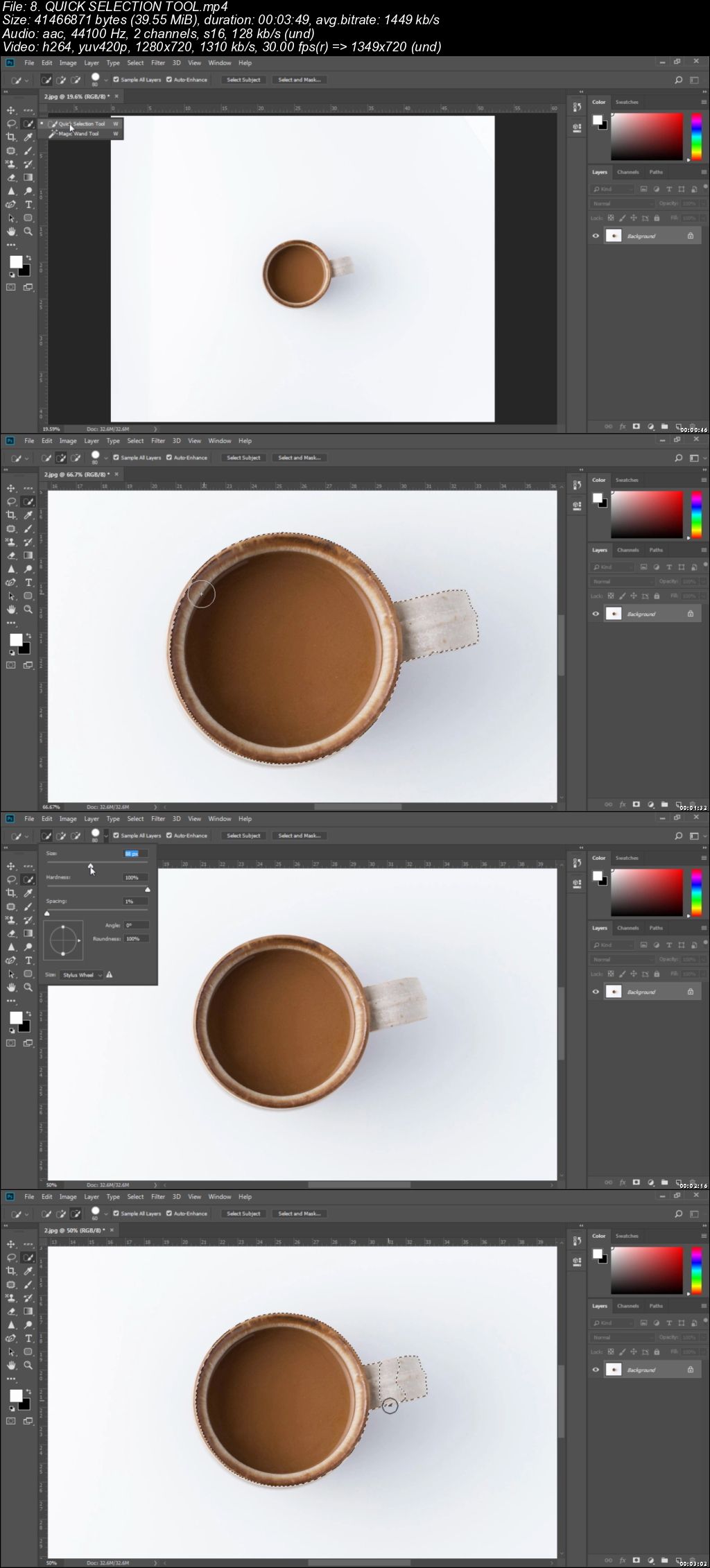Screen dimensions: 710x1568
Task: Open Color panel menu in the 19.6% zoom frame
Action: pos(704,102)
